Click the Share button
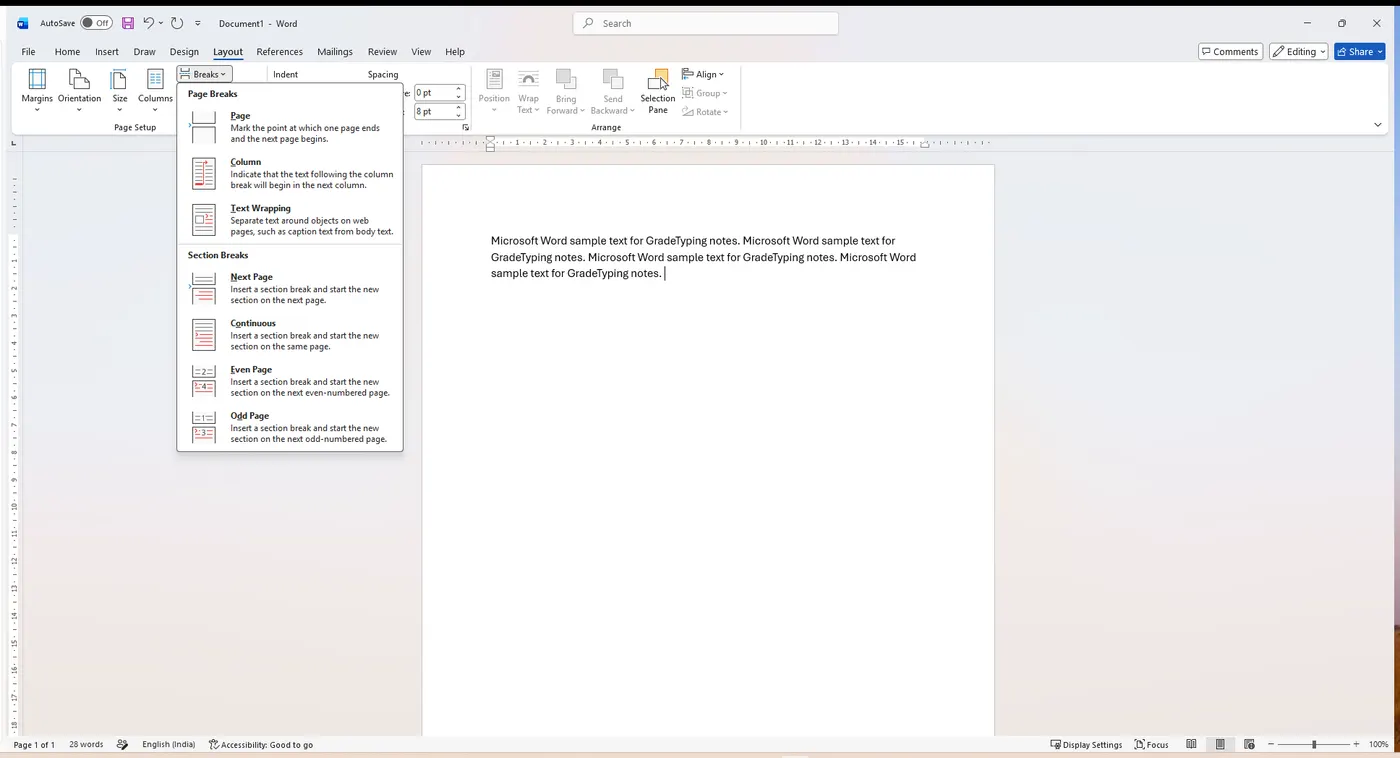 click(x=1360, y=52)
